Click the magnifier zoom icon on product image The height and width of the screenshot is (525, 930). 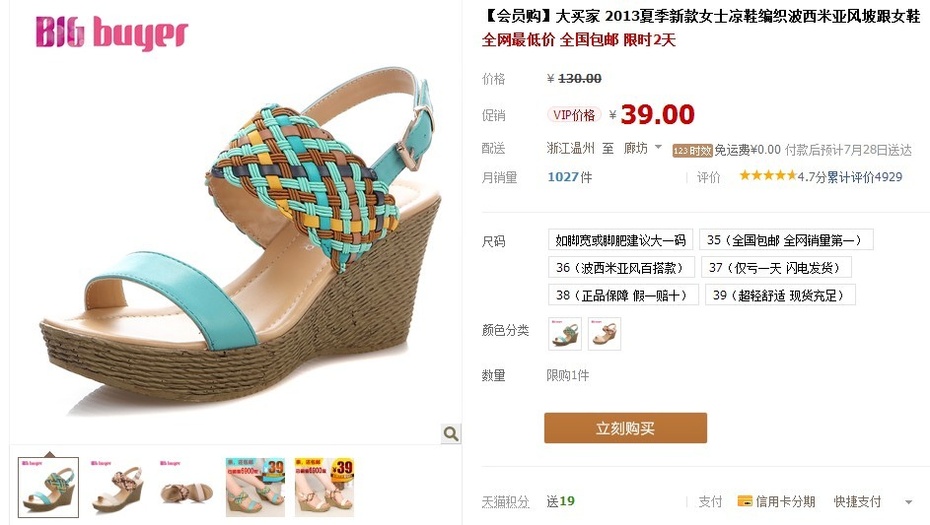451,434
